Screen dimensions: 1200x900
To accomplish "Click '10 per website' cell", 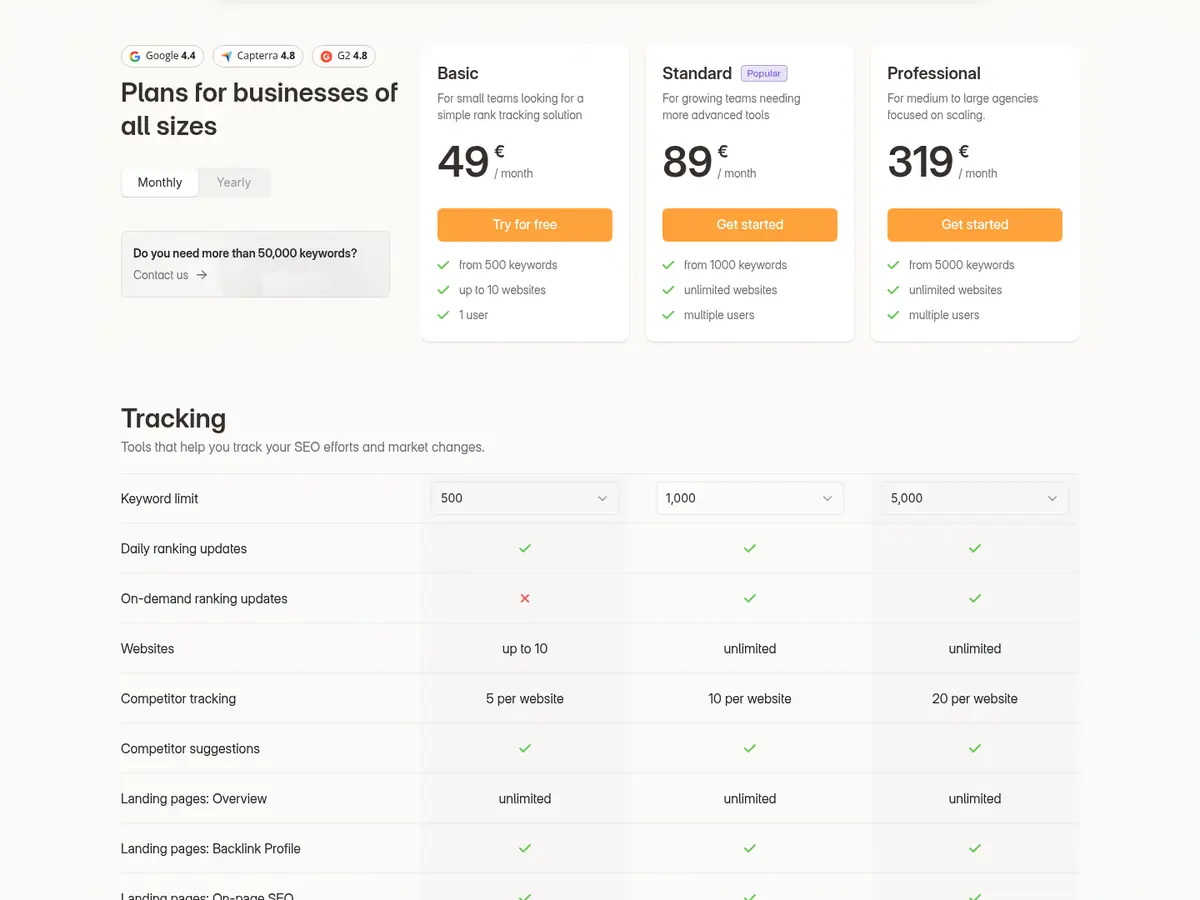I will tap(750, 698).
